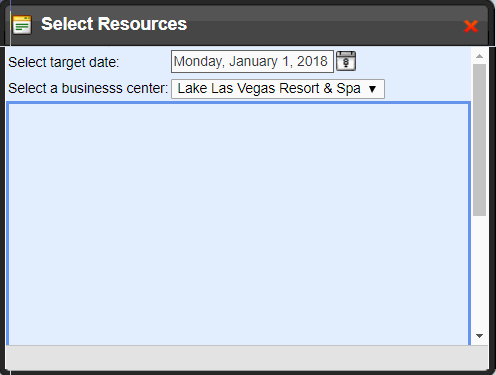496x375 pixels.
Task: Click the arrow beside Lake Las Vegas Resort
Action: 372,89
